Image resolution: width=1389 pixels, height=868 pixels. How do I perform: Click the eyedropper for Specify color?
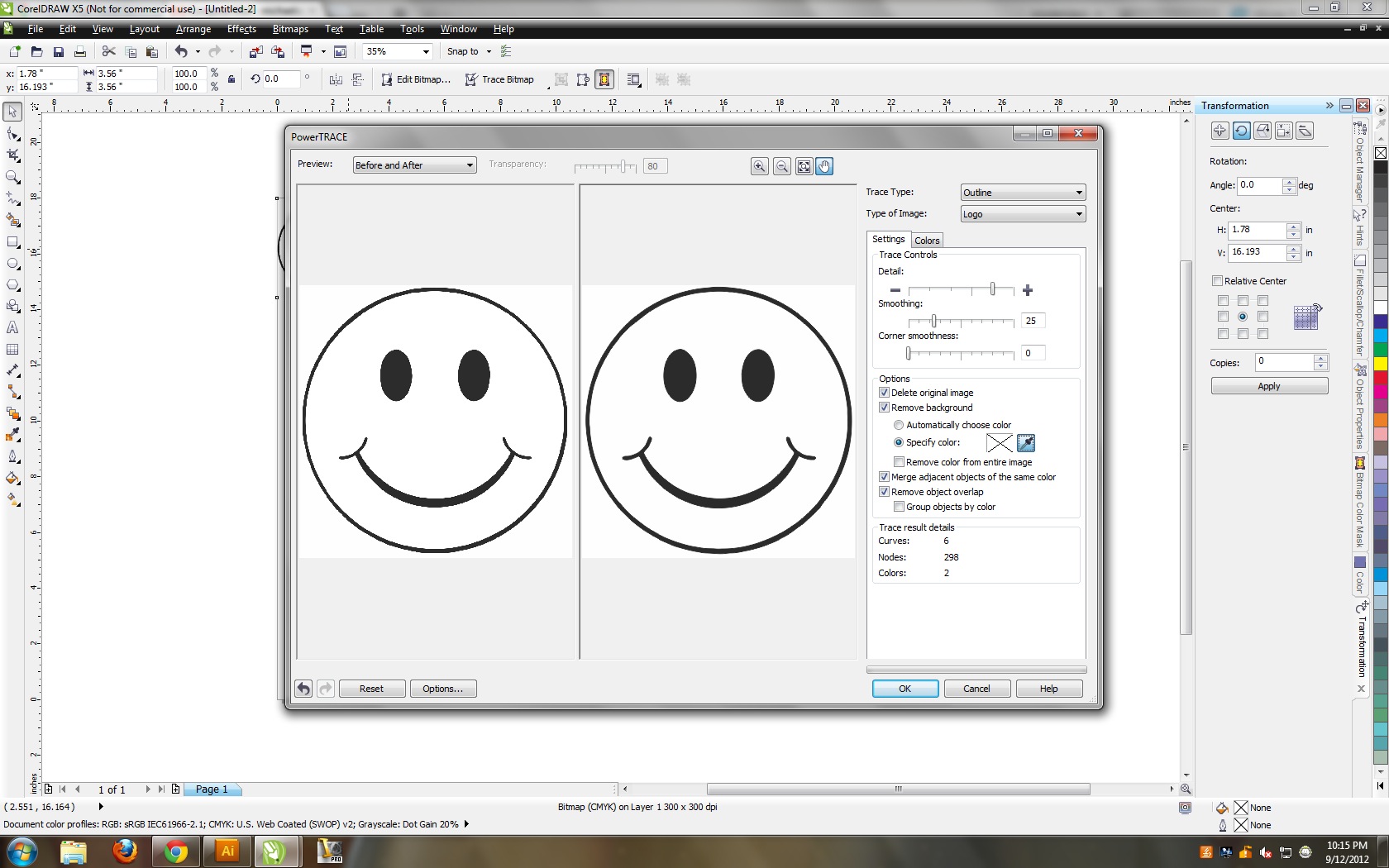[x=1026, y=443]
